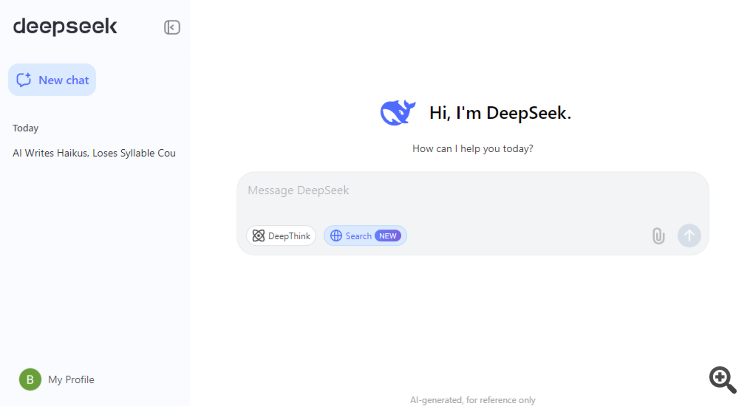Screen dimensions: 750x406
Task: Send message with the up-arrow button
Action: point(689,236)
